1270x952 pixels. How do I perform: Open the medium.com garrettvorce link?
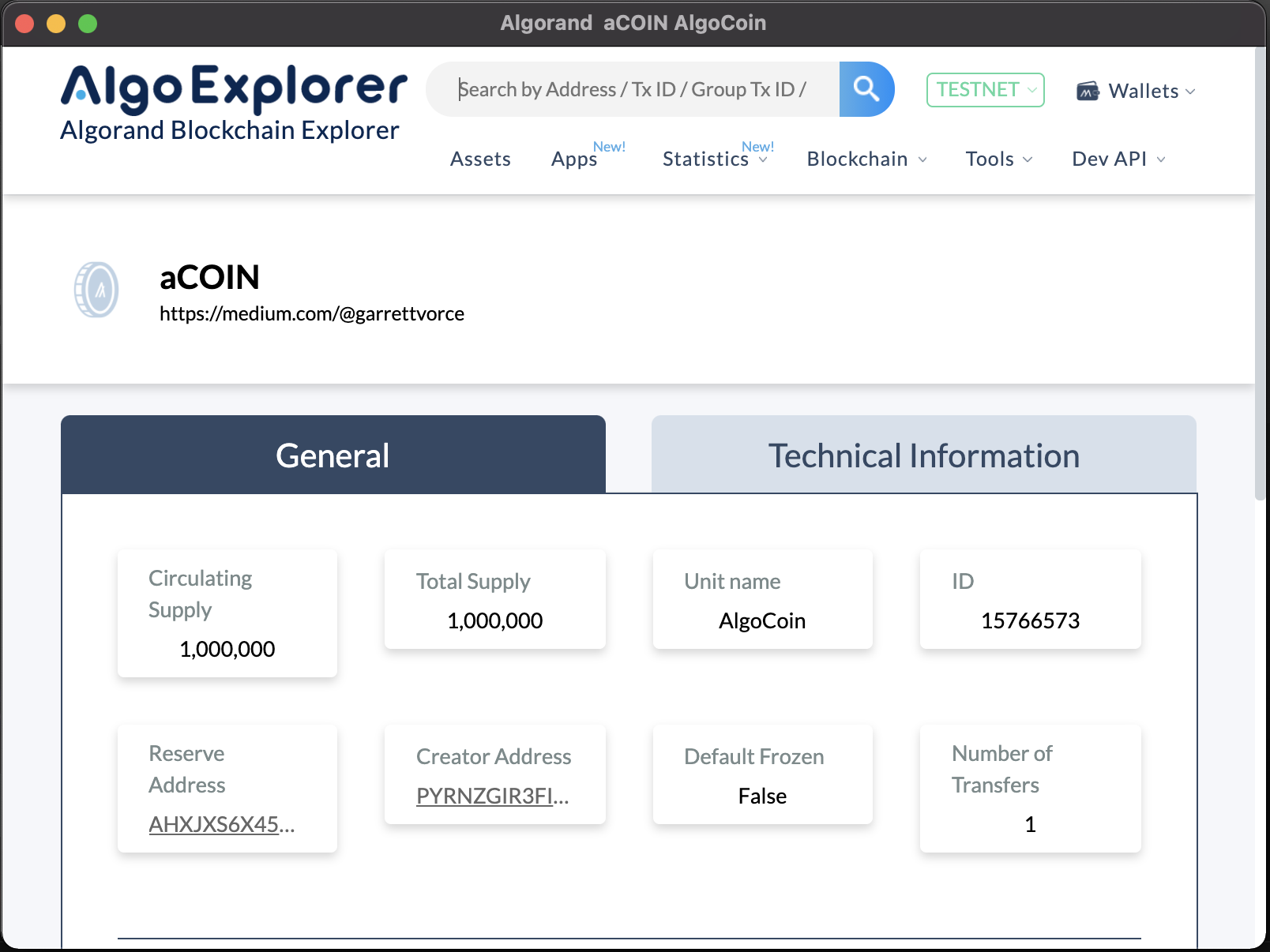(x=312, y=313)
